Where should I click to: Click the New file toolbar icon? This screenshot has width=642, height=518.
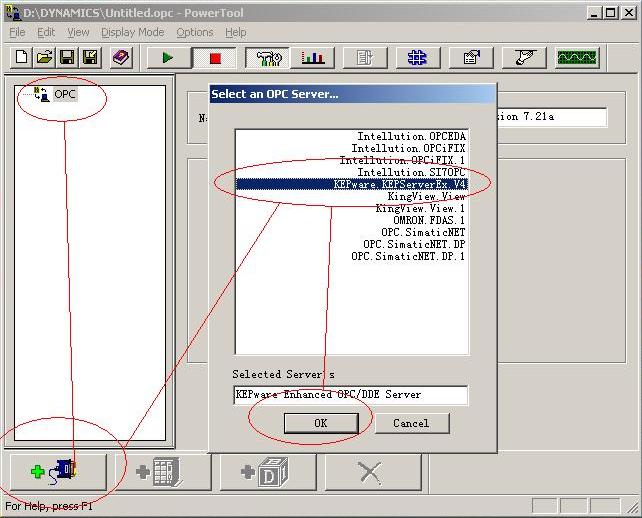[21, 57]
